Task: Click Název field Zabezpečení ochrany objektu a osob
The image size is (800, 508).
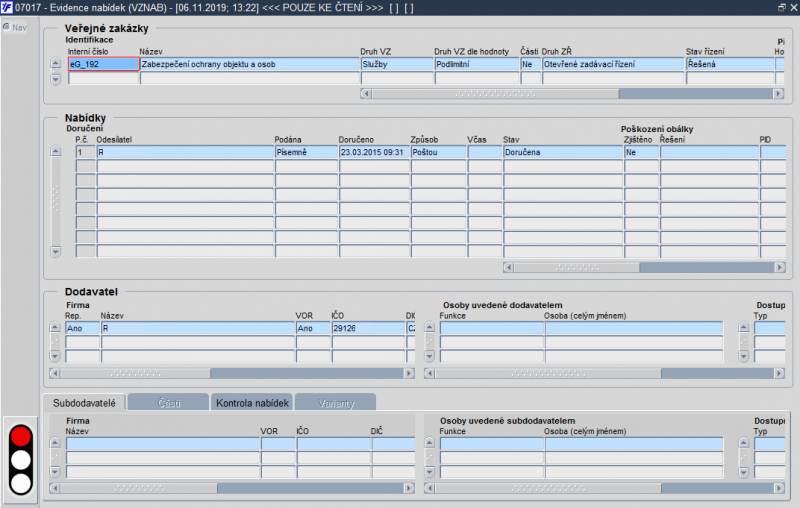Action: tap(249, 64)
